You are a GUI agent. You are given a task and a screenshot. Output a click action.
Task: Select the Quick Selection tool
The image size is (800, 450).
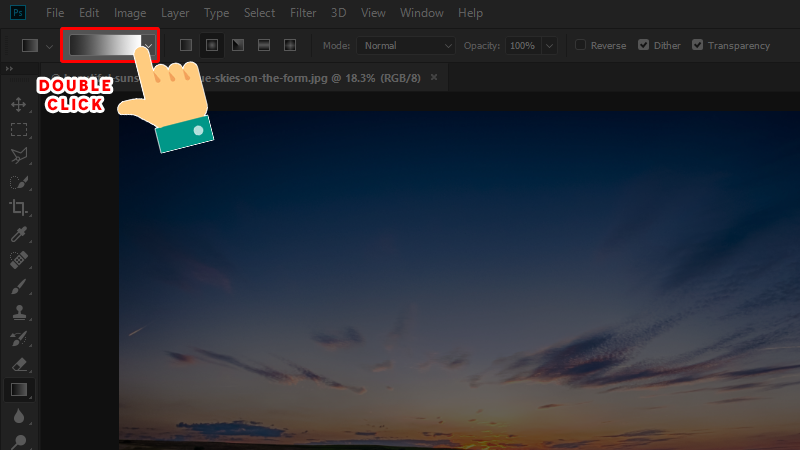point(19,182)
